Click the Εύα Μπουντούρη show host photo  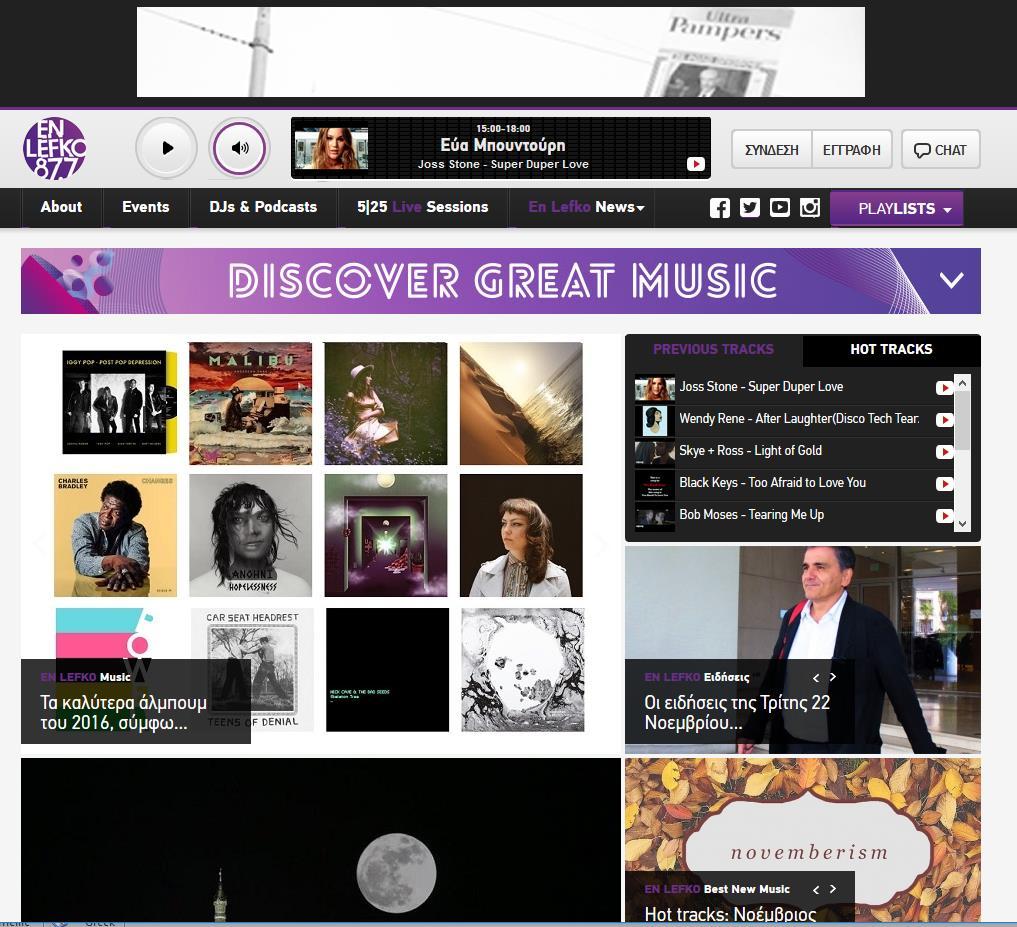331,148
